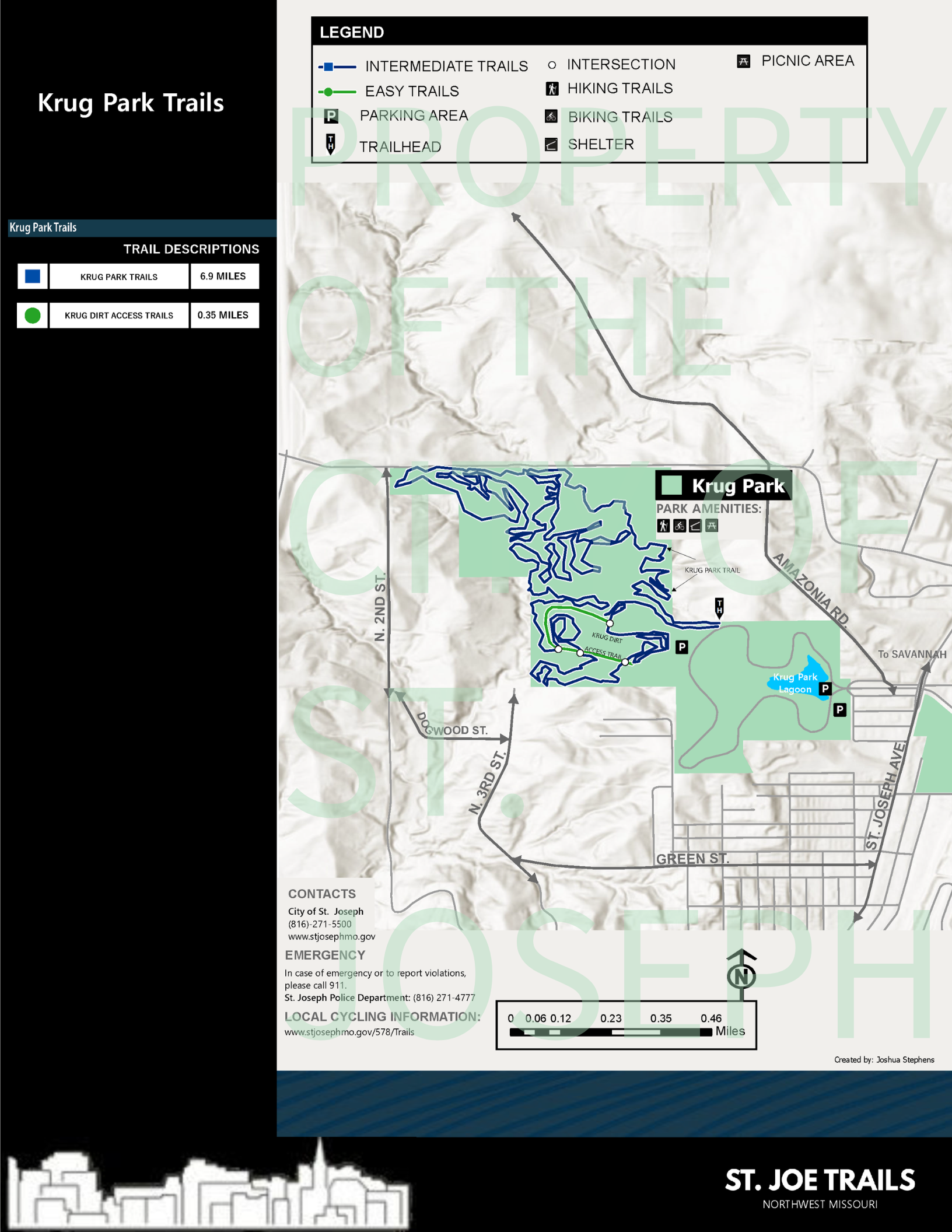Image resolution: width=952 pixels, height=1232 pixels.
Task: Click the north arrow compass symbol
Action: (741, 975)
